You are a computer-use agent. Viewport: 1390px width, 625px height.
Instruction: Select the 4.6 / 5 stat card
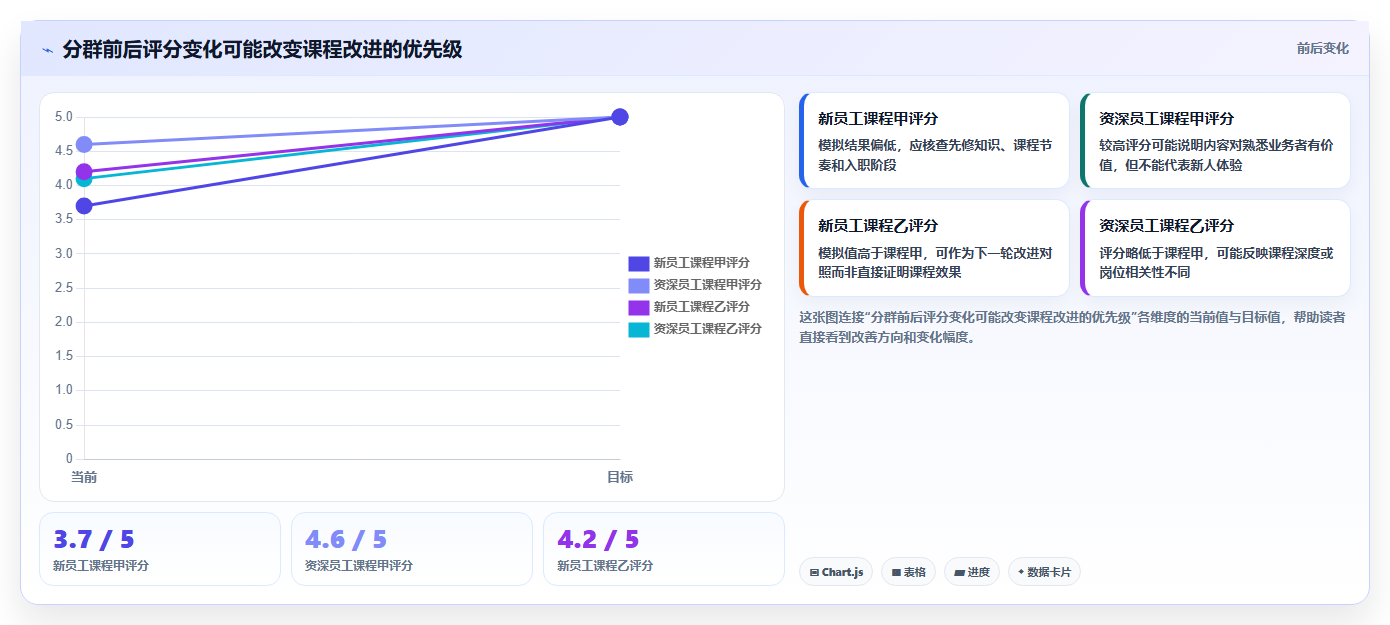click(412, 549)
